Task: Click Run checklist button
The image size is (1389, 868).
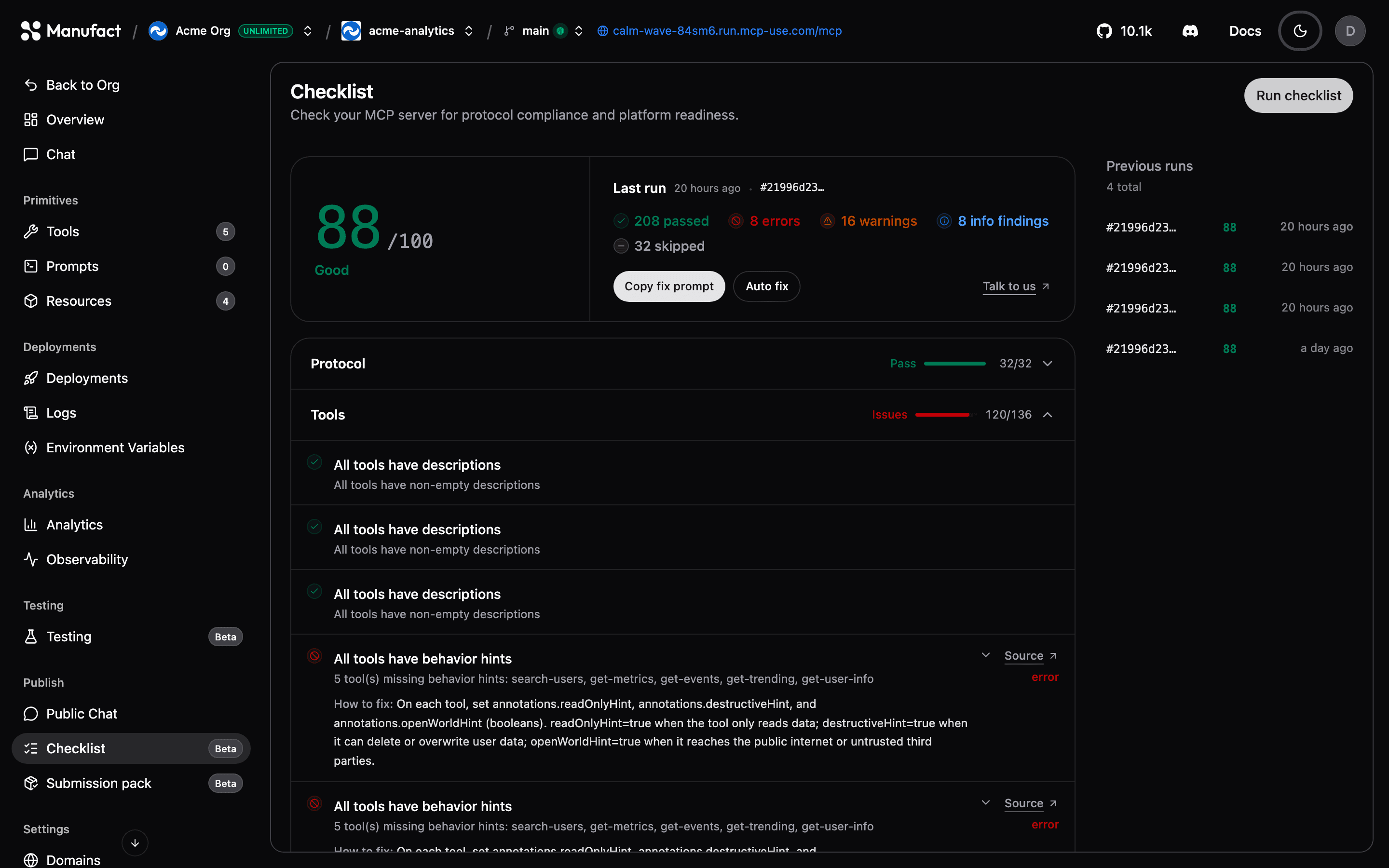Action: [x=1298, y=96]
